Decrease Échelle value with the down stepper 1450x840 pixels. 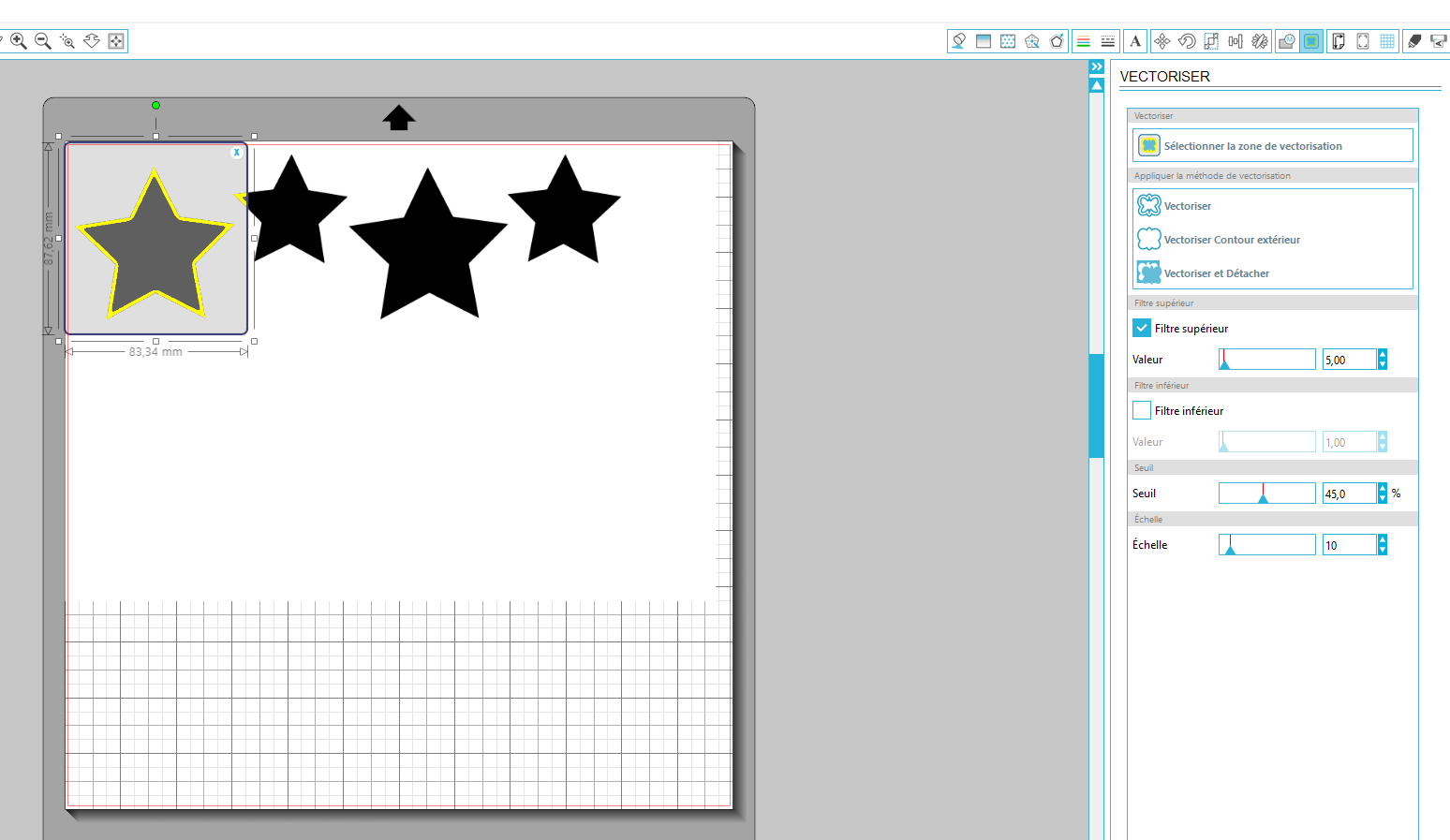[x=1383, y=550]
